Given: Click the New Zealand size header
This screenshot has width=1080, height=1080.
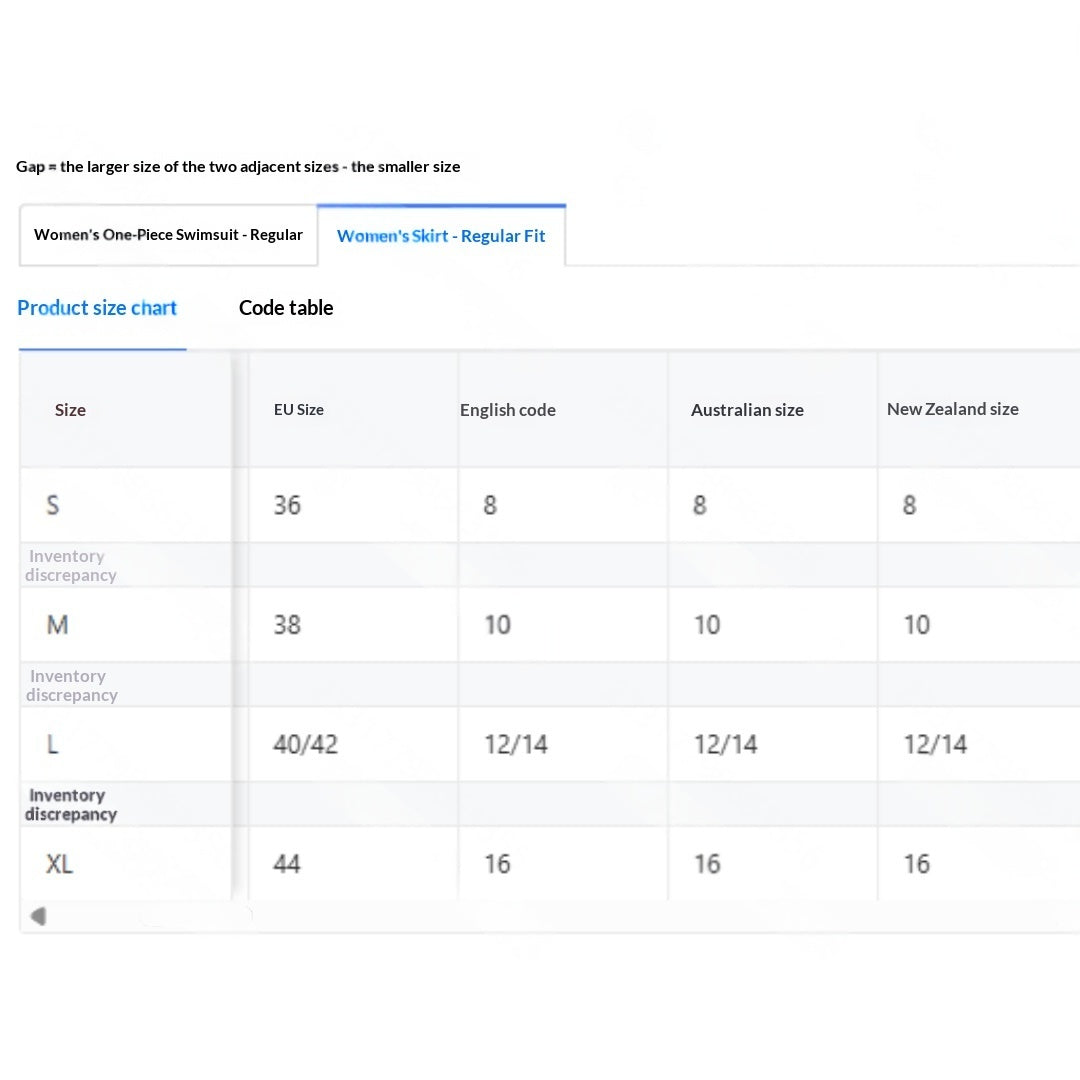Looking at the screenshot, I should tap(953, 409).
